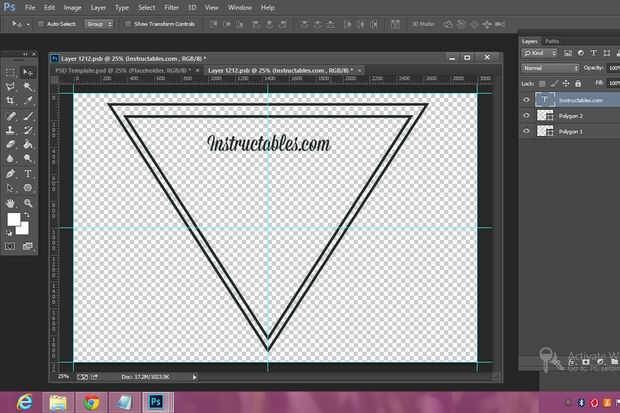This screenshot has width=620, height=413.
Task: Enable the Auto-Select checkbox
Action: (x=41, y=24)
